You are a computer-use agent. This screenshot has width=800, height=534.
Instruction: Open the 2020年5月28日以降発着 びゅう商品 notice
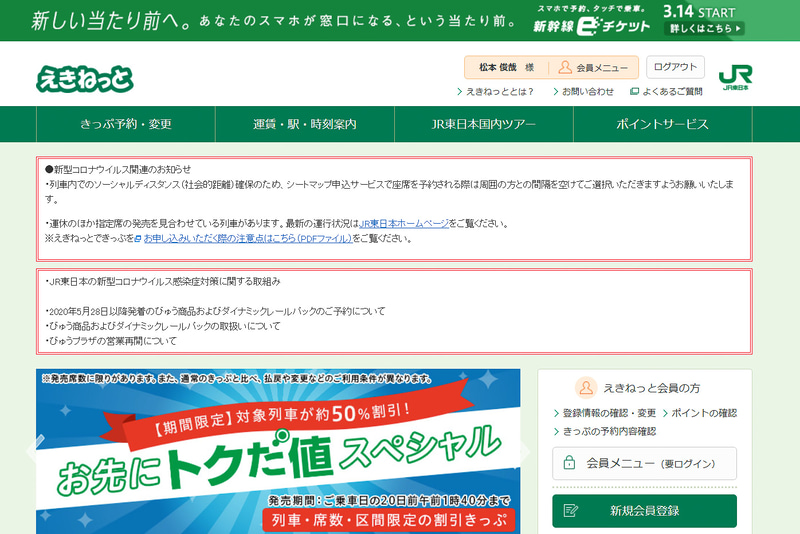[215, 311]
